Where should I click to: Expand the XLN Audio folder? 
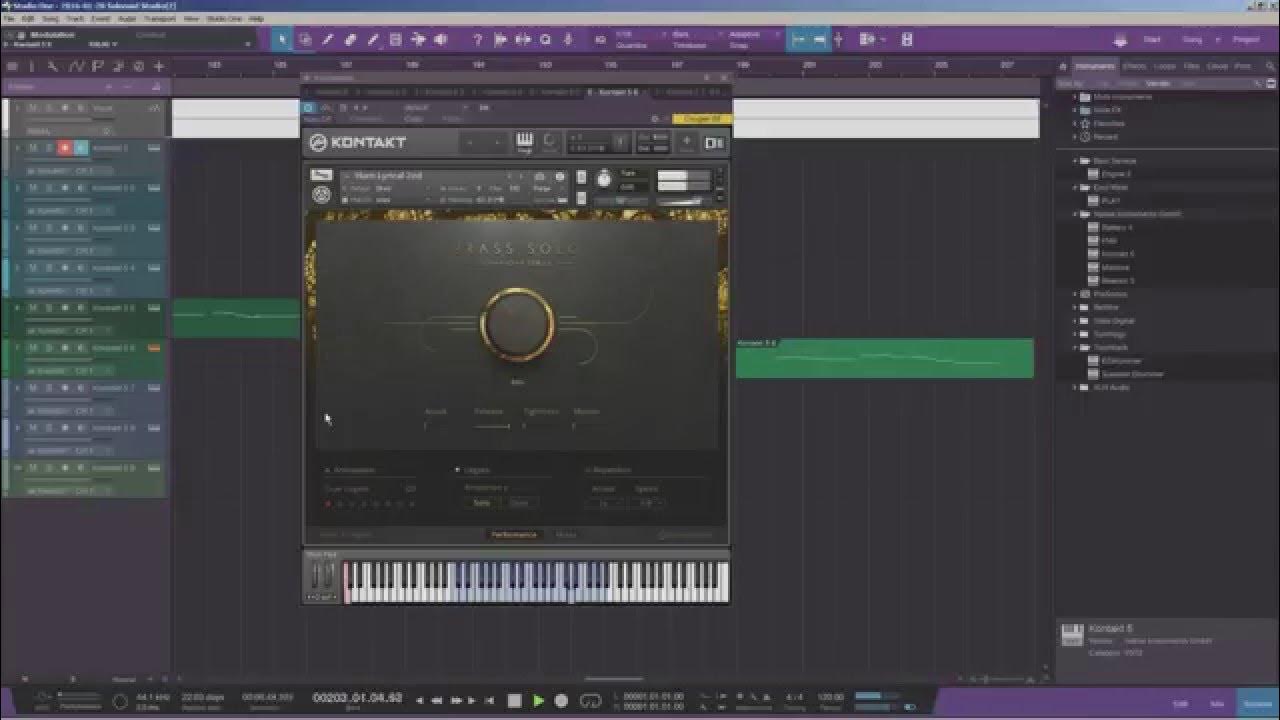tap(1076, 387)
